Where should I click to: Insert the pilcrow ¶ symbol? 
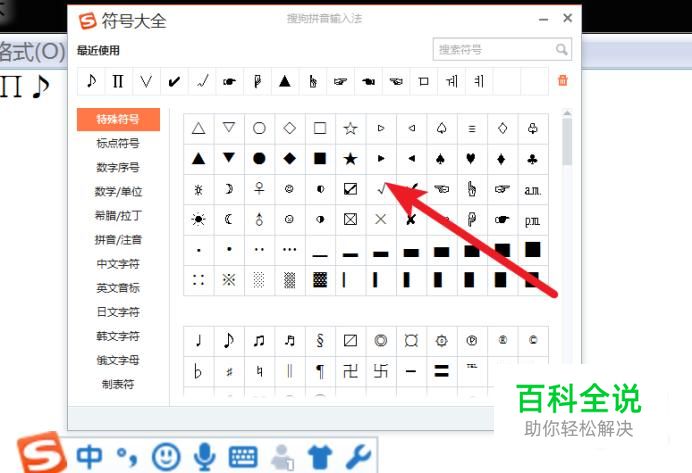point(320,372)
